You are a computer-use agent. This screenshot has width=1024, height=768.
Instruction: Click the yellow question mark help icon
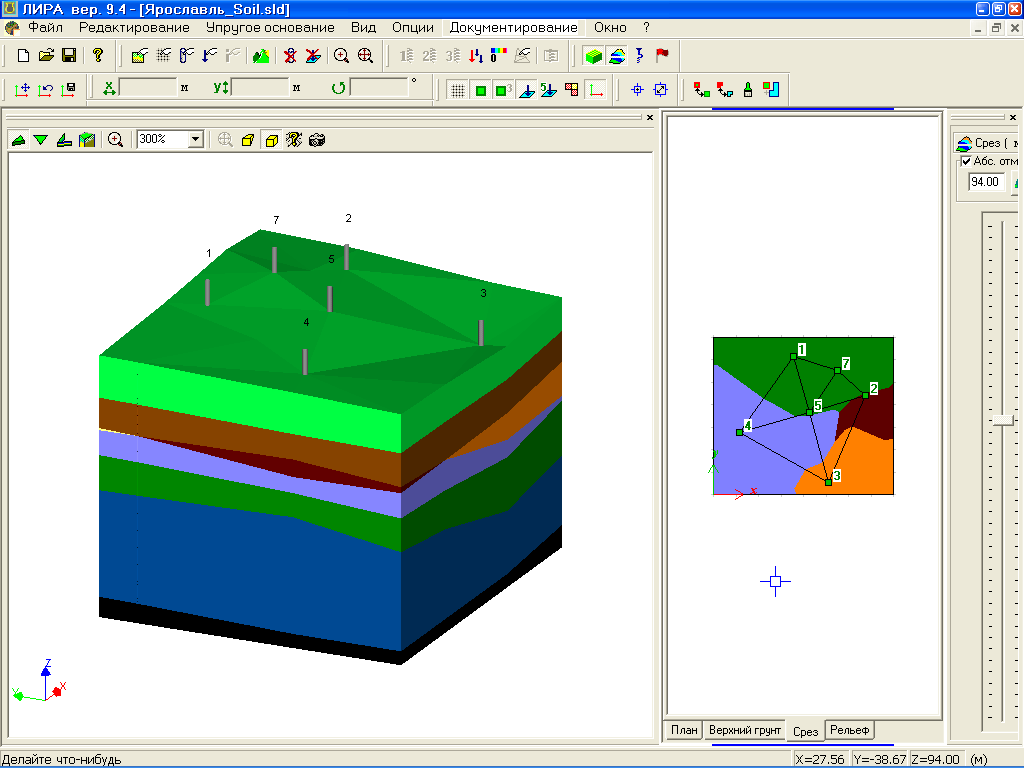pyautogui.click(x=97, y=56)
